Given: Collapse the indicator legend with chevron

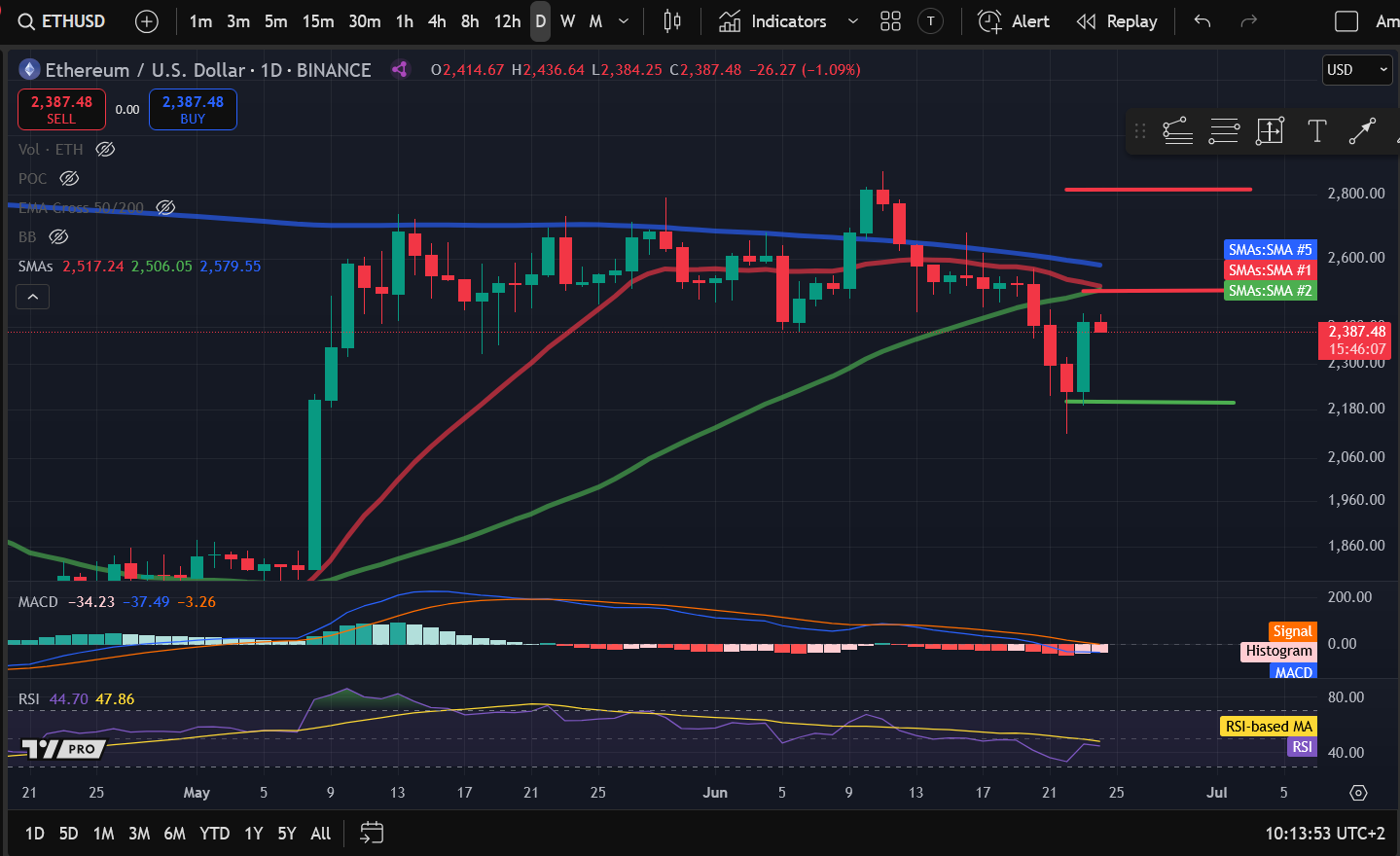Looking at the screenshot, I should (33, 297).
